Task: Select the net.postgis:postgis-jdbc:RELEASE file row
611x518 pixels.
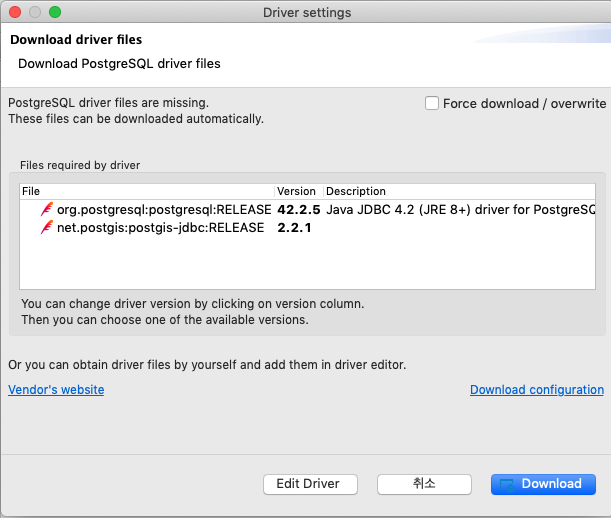Action: click(x=307, y=228)
